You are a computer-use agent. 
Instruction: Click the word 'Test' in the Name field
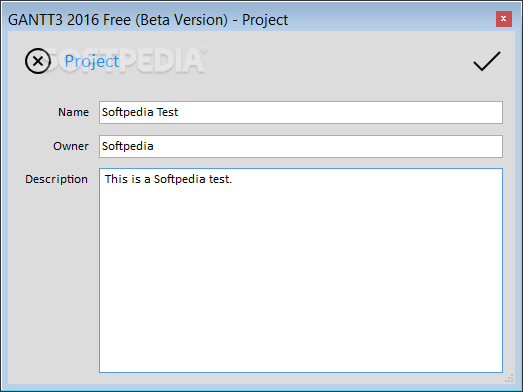(x=167, y=112)
